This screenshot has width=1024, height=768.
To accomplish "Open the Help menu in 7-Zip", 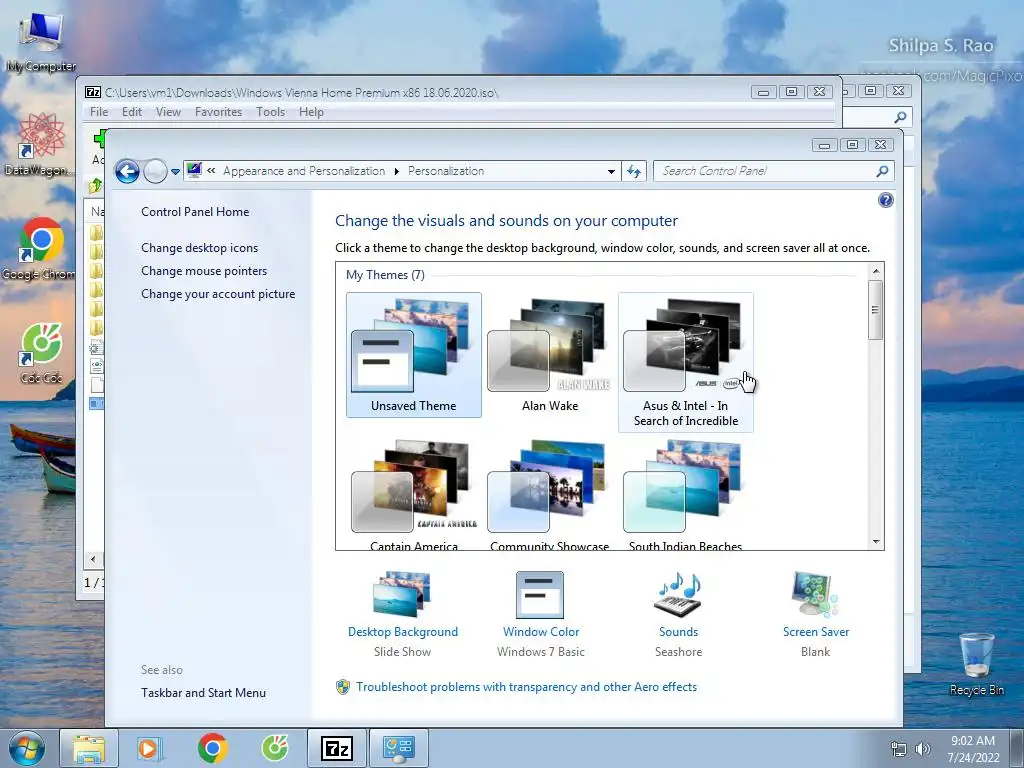I will pyautogui.click(x=312, y=112).
